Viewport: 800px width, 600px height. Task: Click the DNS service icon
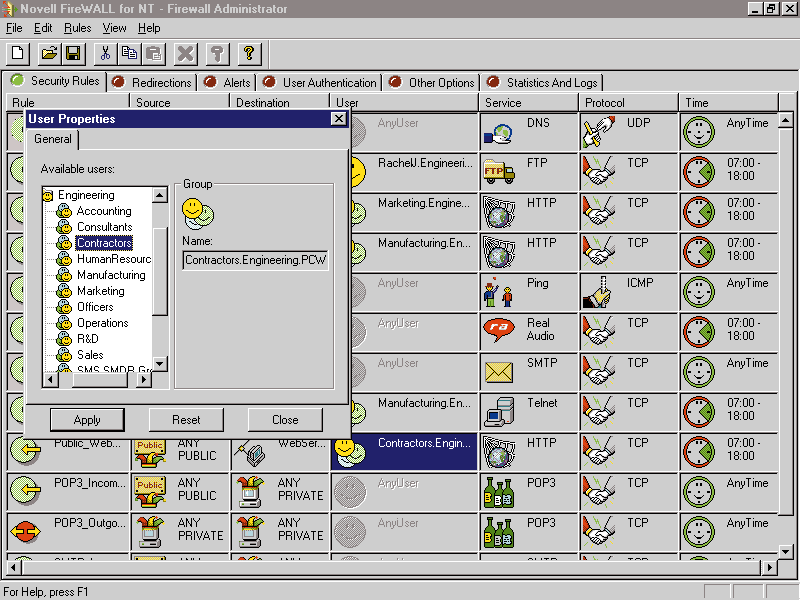point(497,134)
